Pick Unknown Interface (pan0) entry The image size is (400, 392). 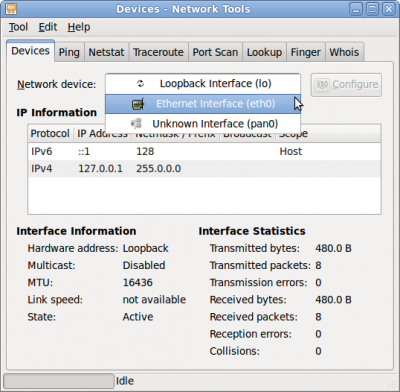pos(203,124)
